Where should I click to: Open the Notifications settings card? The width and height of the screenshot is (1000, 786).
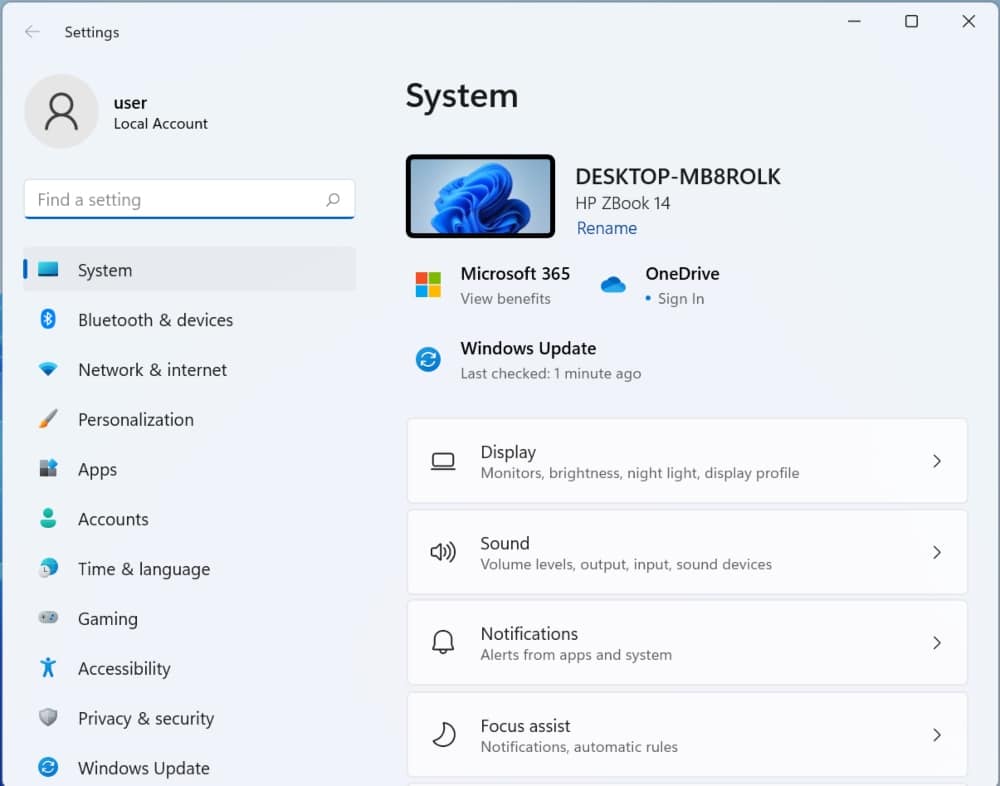[687, 642]
